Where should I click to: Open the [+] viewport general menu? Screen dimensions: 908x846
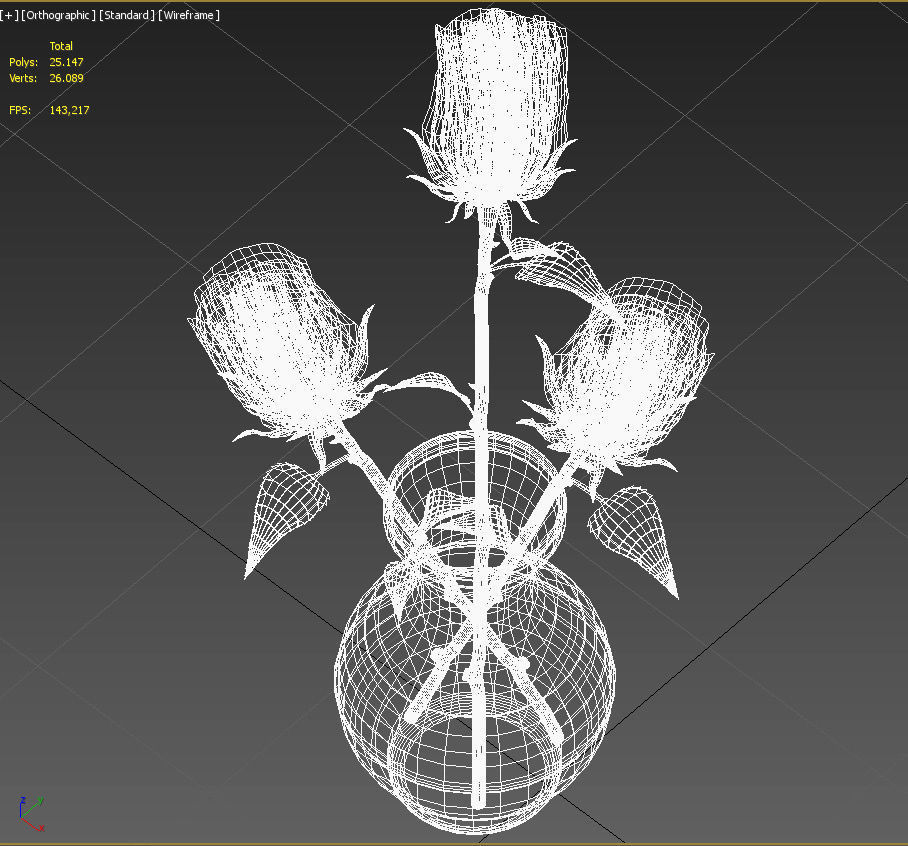(x=9, y=15)
